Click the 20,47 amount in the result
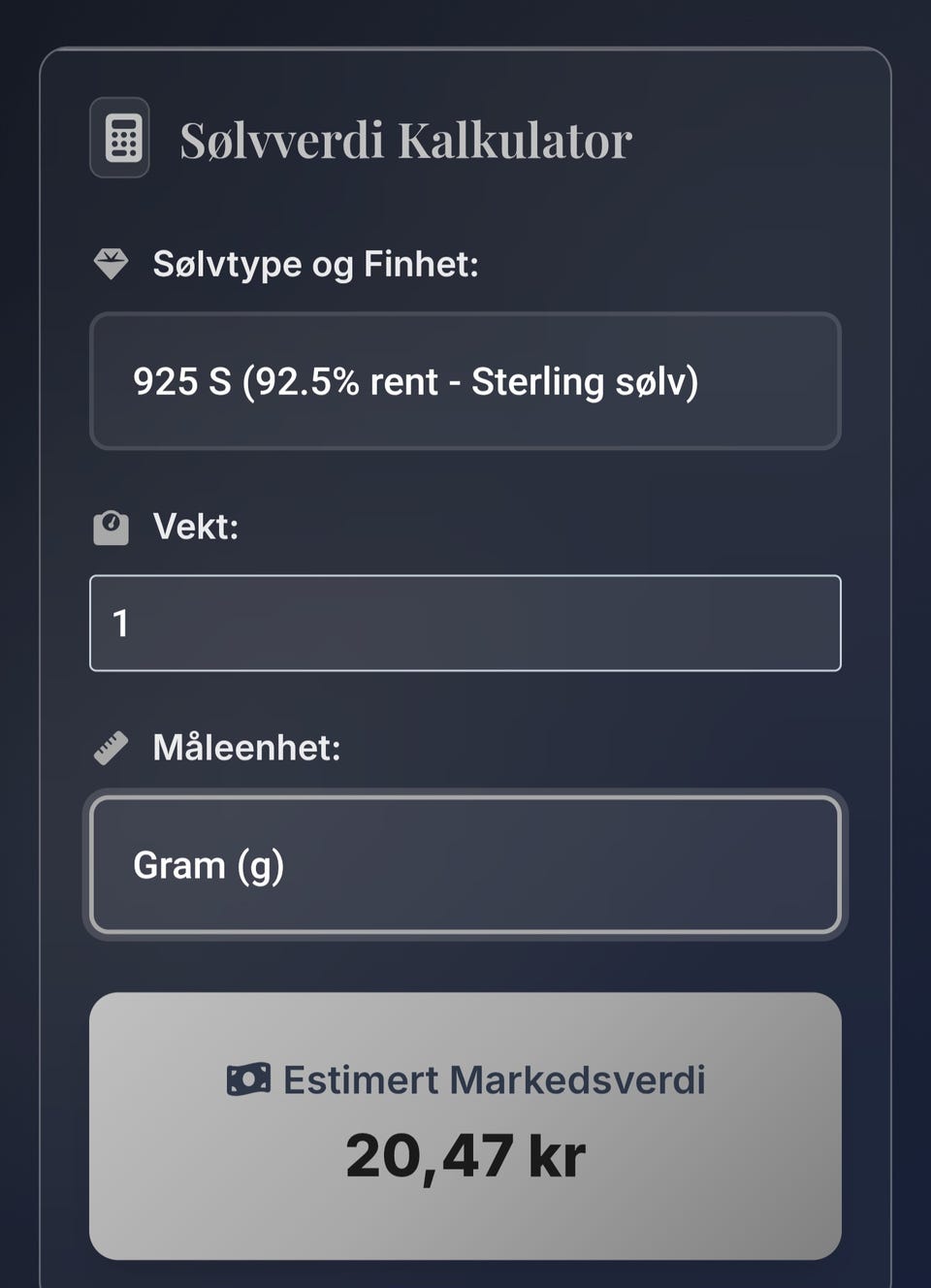 coord(430,1156)
